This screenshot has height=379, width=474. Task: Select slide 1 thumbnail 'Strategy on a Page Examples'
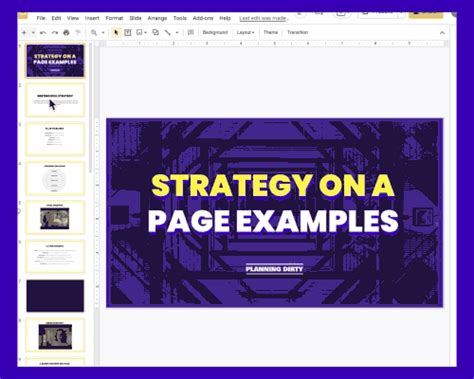tap(55, 61)
